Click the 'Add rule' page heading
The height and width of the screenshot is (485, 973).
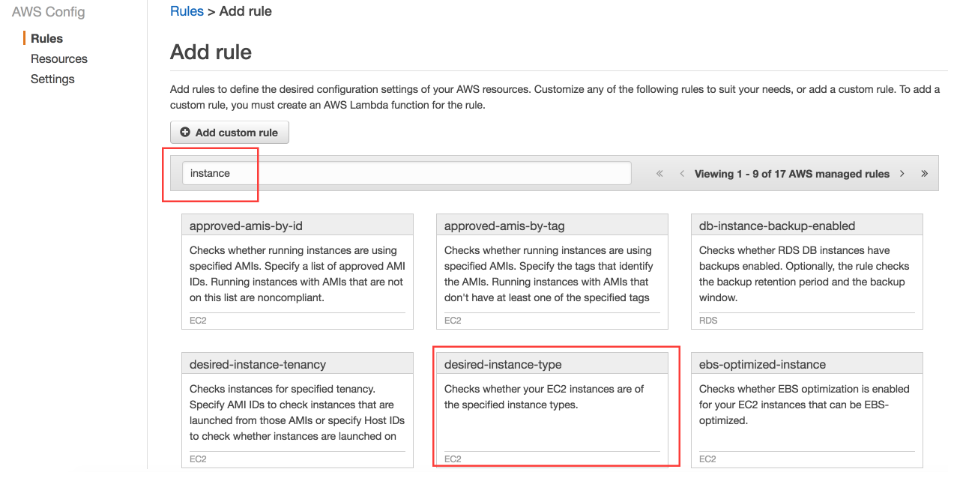[211, 52]
